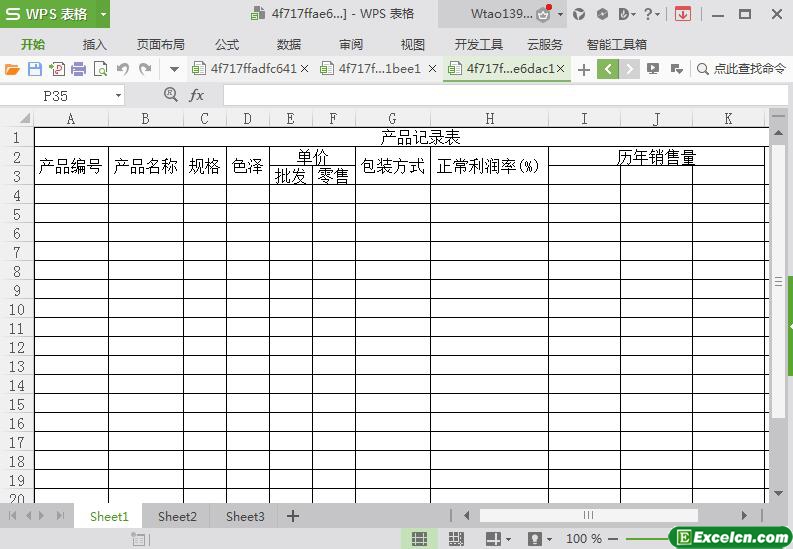The height and width of the screenshot is (549, 793).
Task: Click the export to PDF icon
Action: (57, 69)
